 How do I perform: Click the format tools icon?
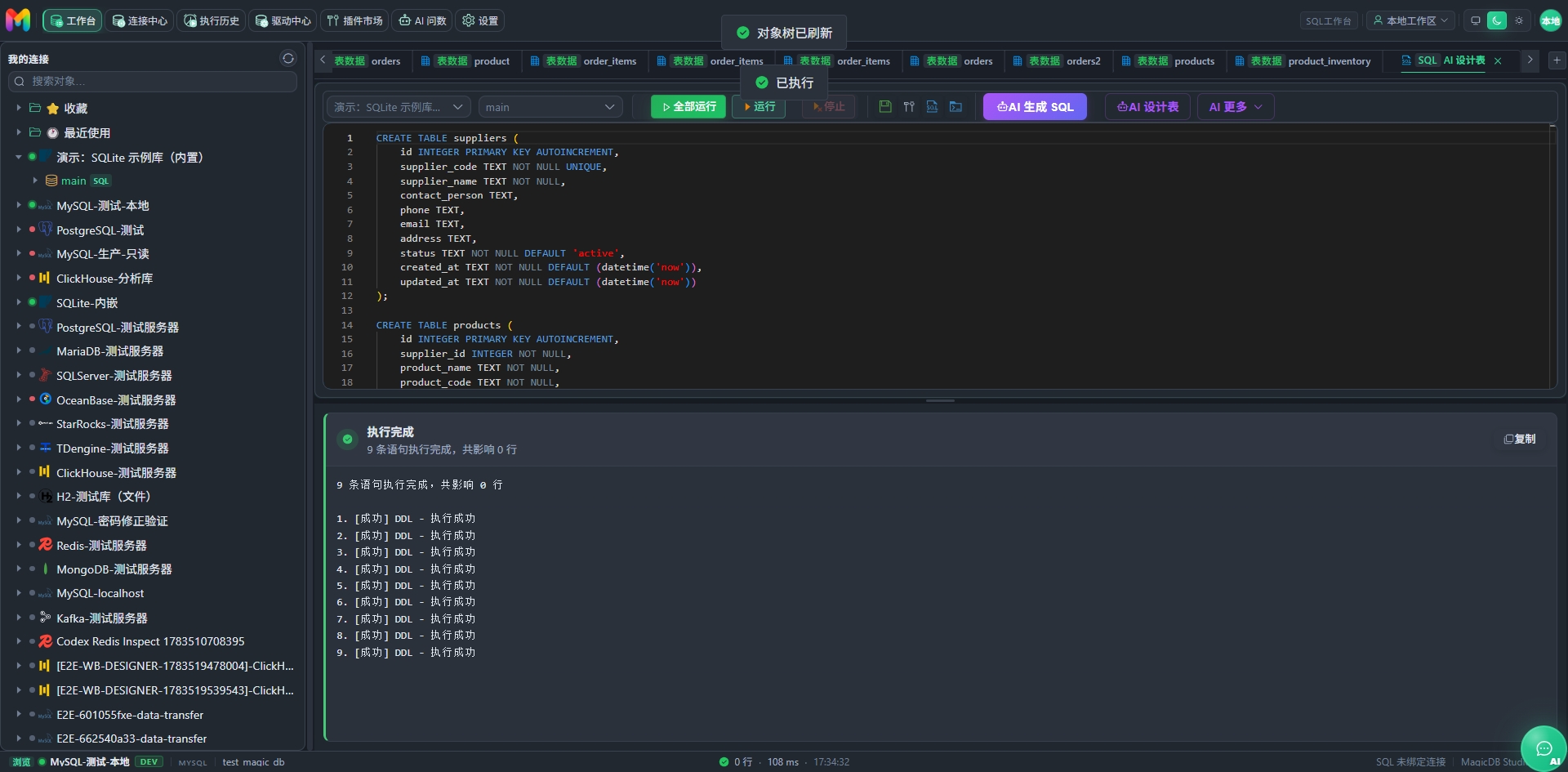(908, 107)
